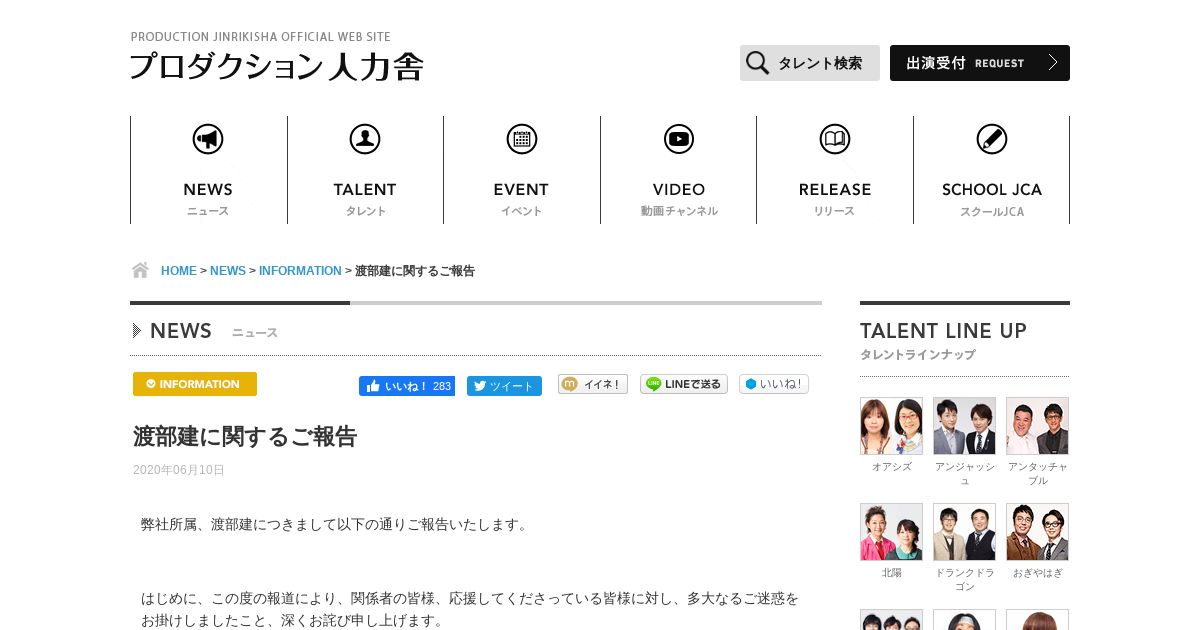Click the blue hexagon いいね！ button
1200x630 pixels.
click(774, 384)
